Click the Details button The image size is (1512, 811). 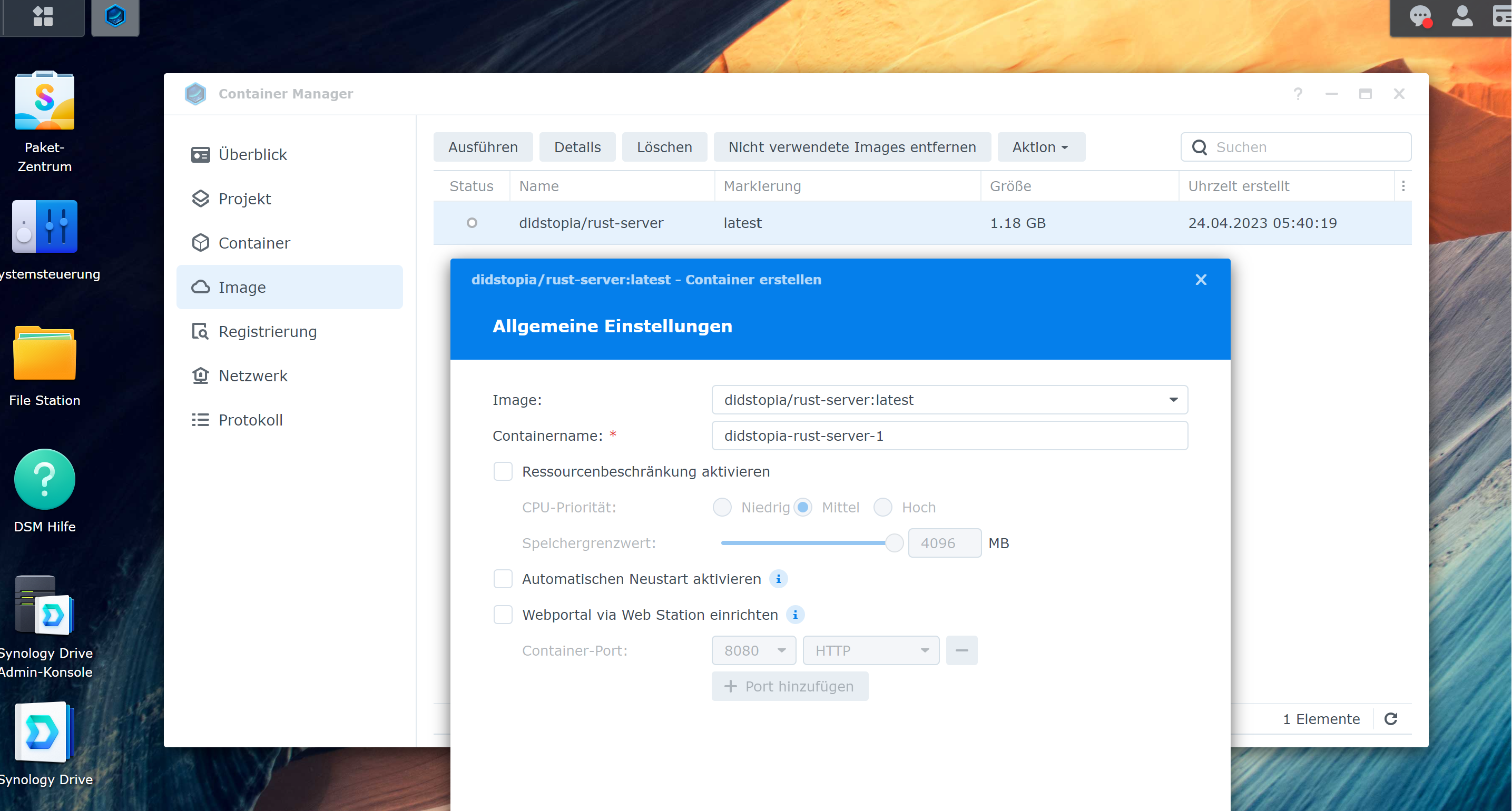point(577,147)
